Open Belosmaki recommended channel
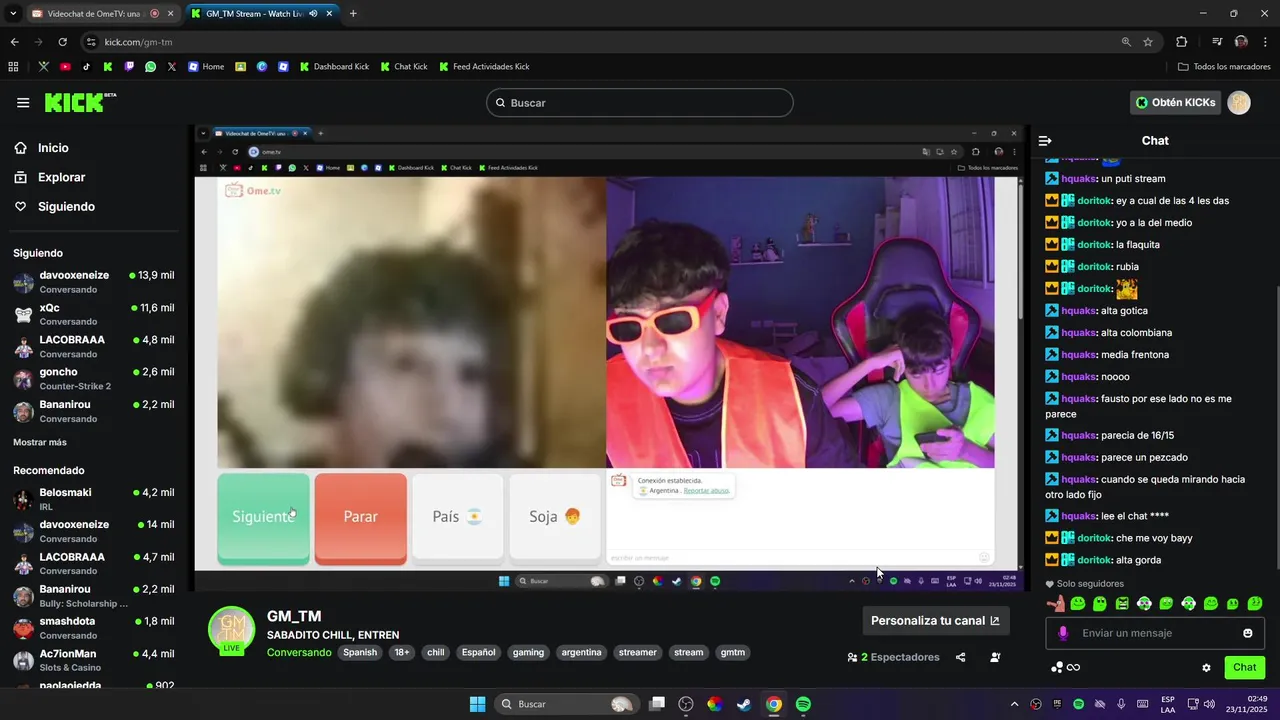The width and height of the screenshot is (1280, 720). tap(93, 499)
